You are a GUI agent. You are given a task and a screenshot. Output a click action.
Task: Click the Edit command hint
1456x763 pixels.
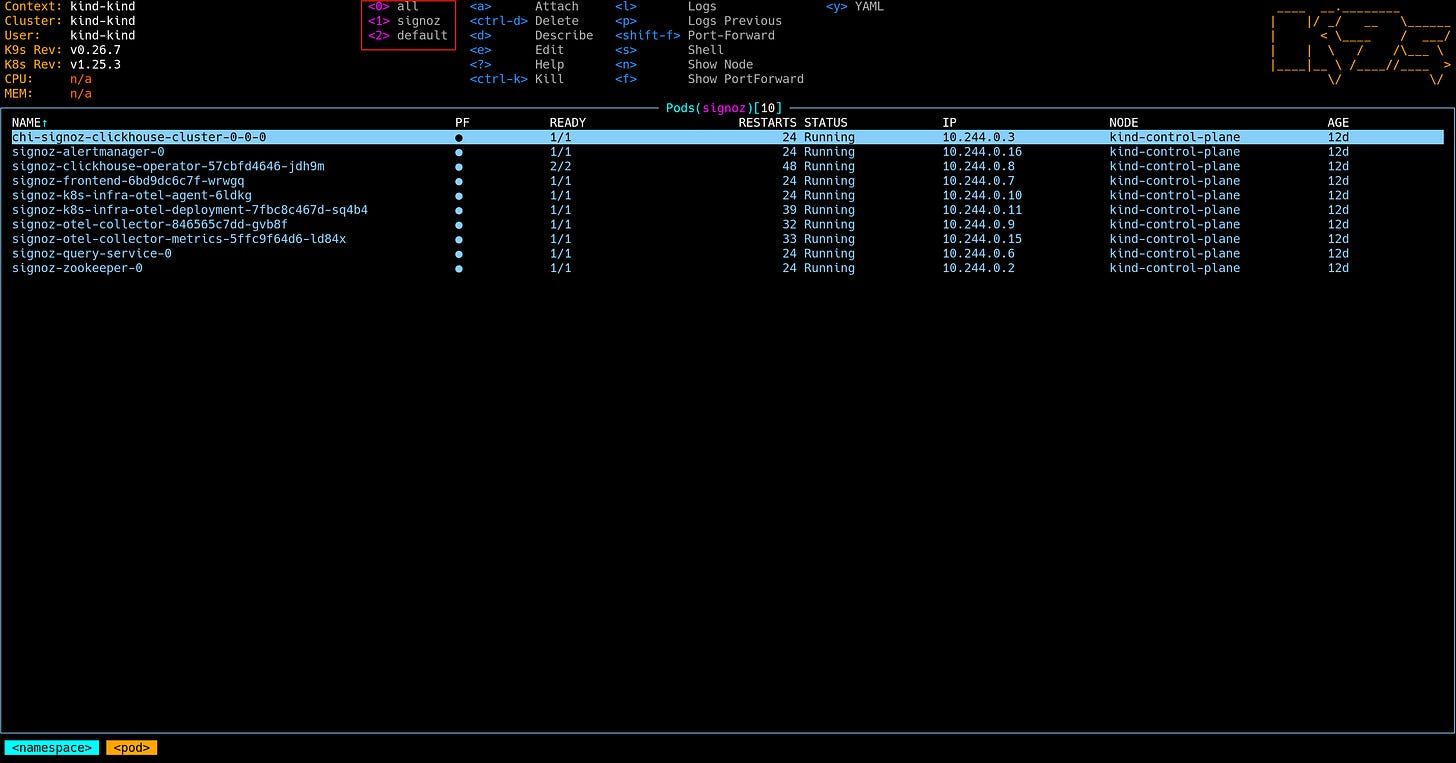(x=517, y=50)
